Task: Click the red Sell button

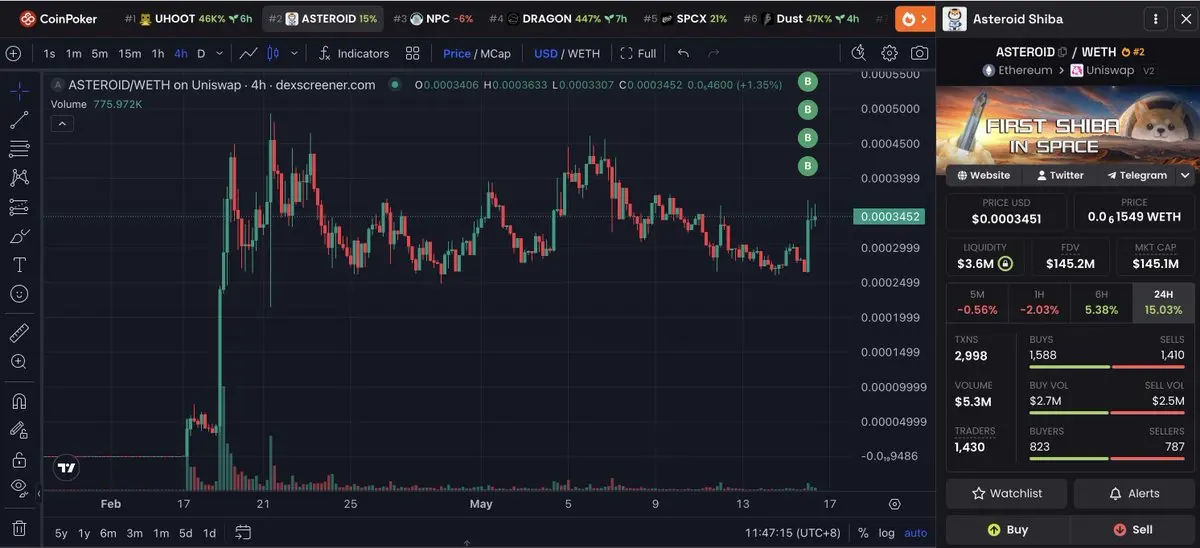Action: coord(1132,530)
